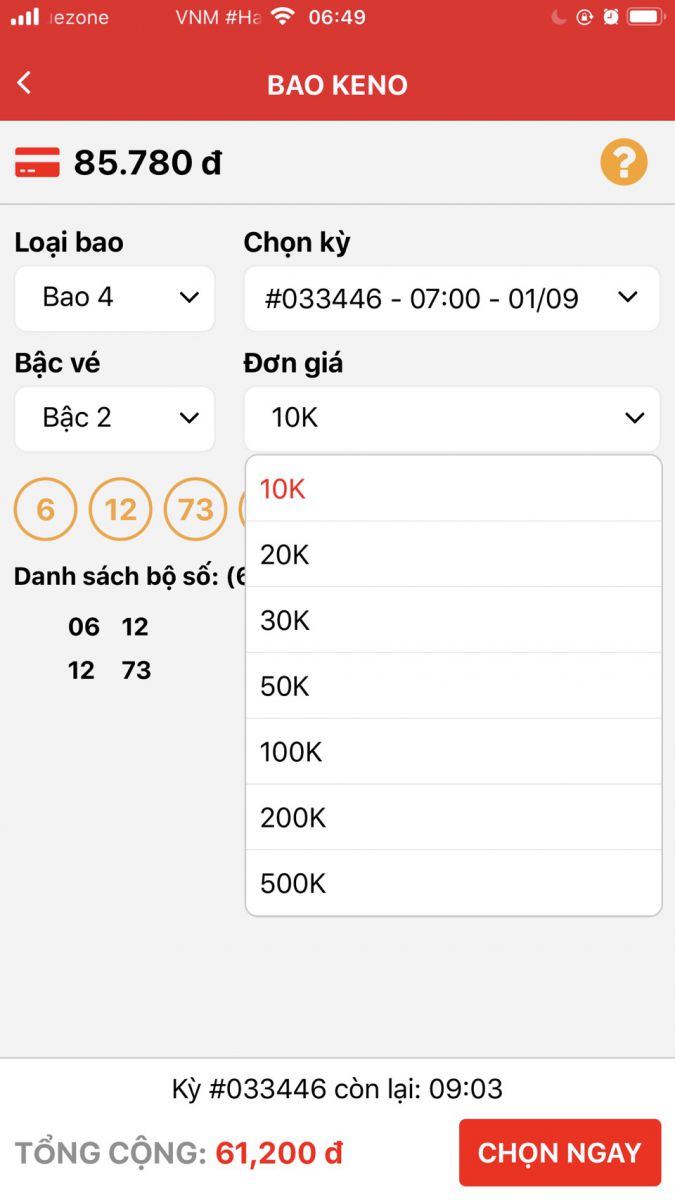Screen dimensions: 675x1200
Task: Choose the 500K price option
Action: click(453, 883)
